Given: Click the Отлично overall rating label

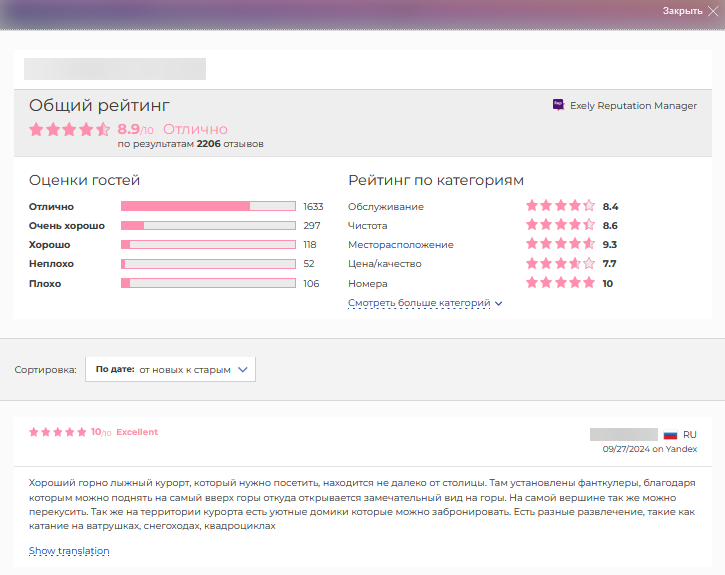Looking at the screenshot, I should click(x=195, y=129).
